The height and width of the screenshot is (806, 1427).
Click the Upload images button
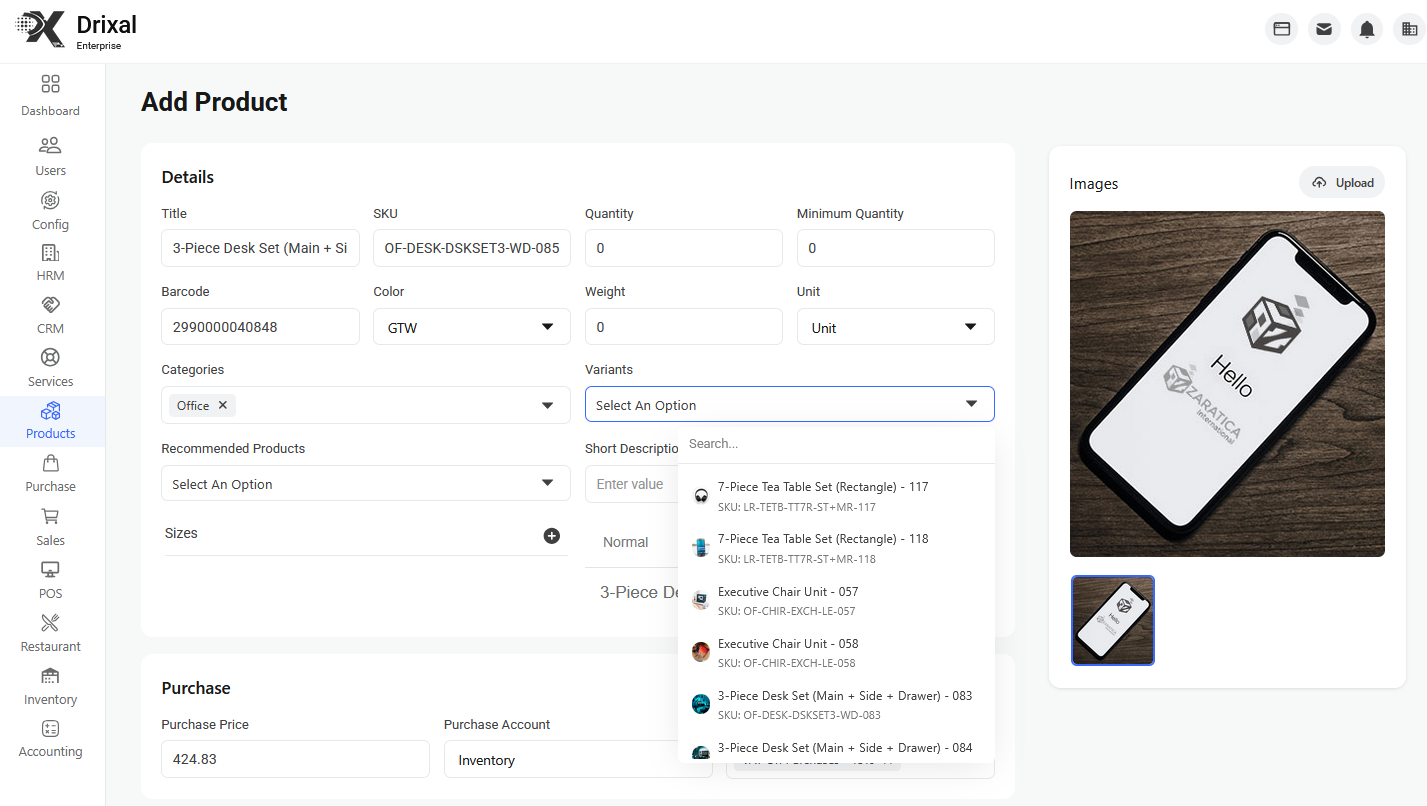[x=1342, y=183]
